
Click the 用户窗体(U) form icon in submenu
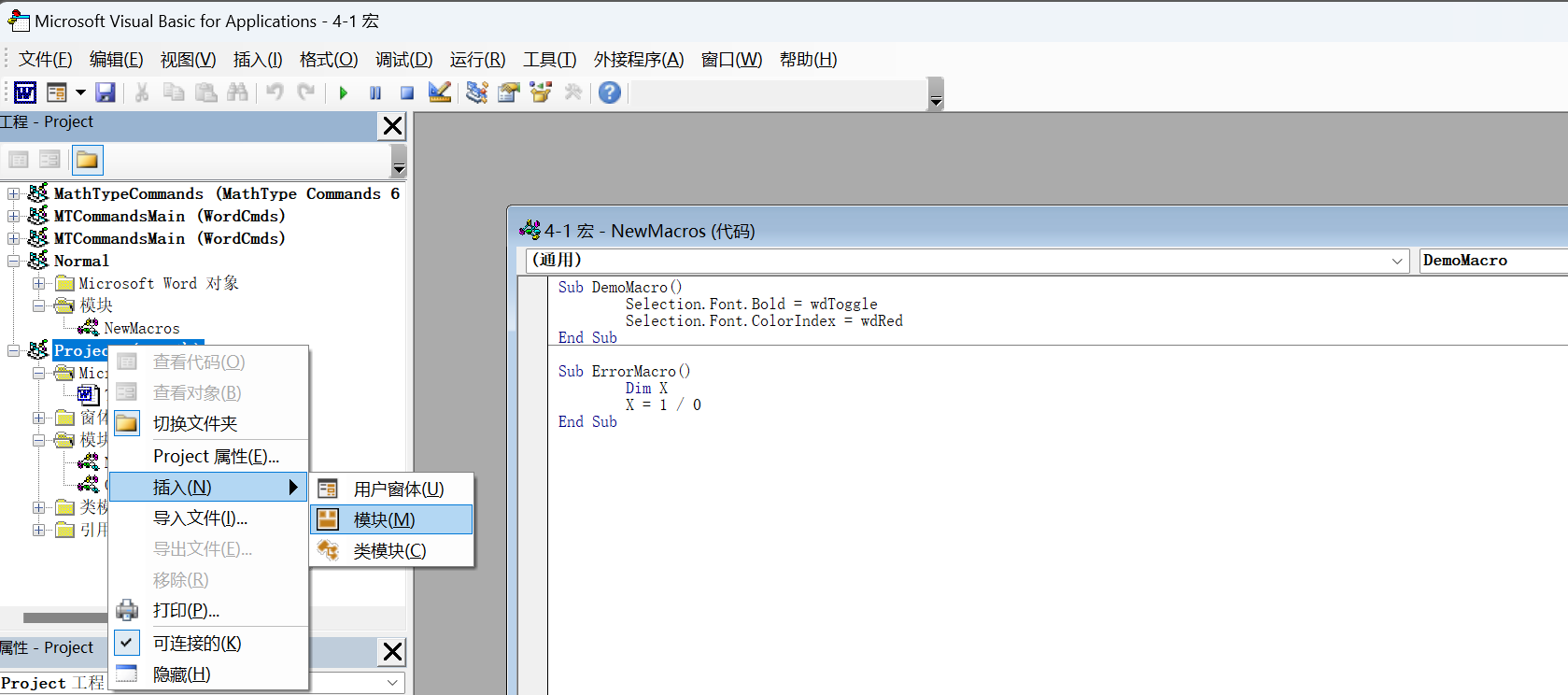click(x=328, y=489)
